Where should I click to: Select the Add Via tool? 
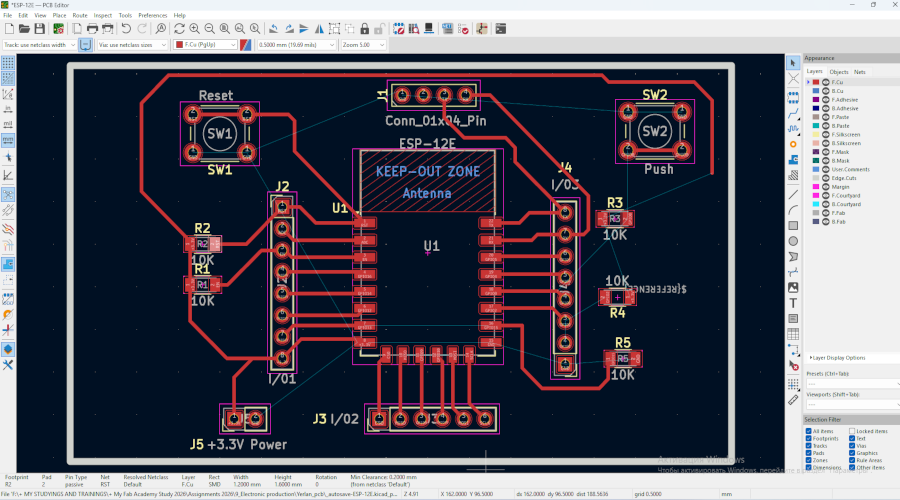coord(793,145)
